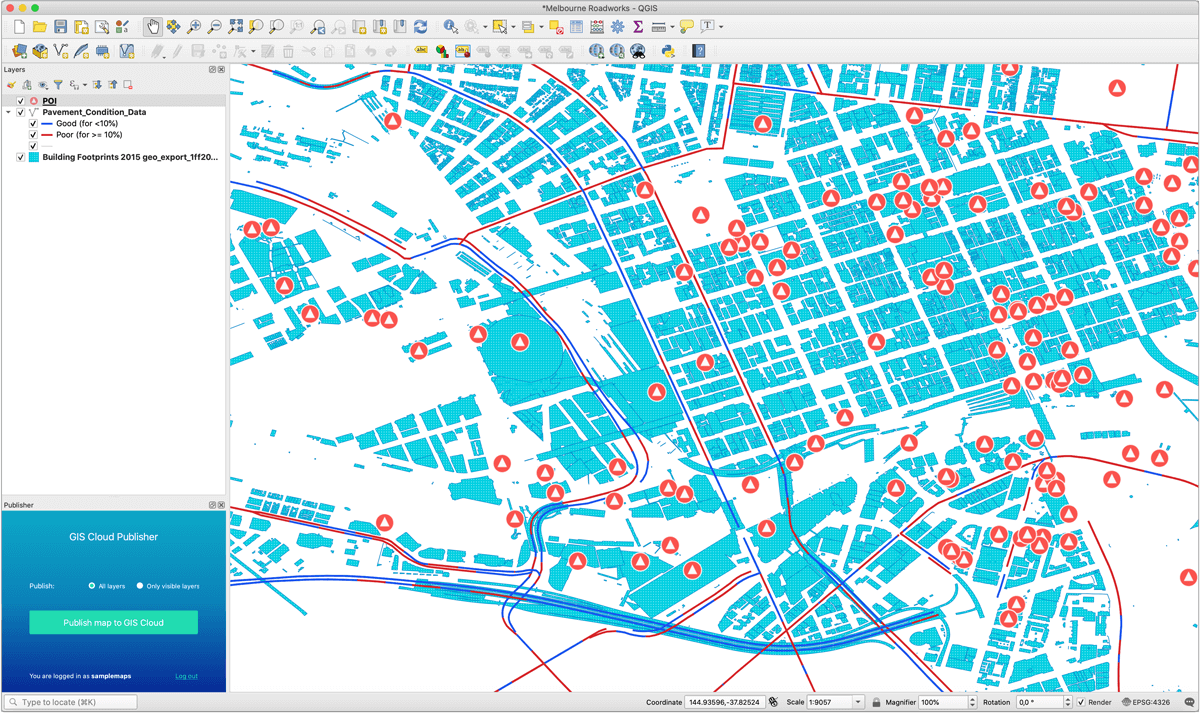Toggle Pavement_Condition_Data layer checkbox

click(x=21, y=113)
